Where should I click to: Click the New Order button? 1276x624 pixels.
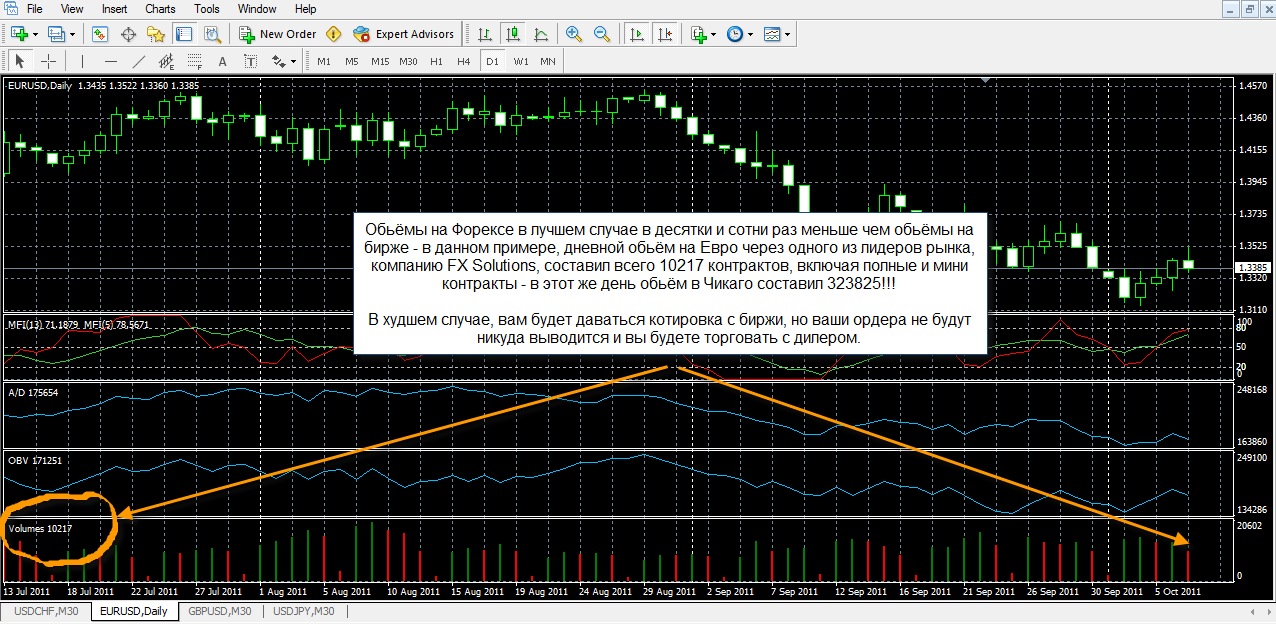tap(277, 34)
